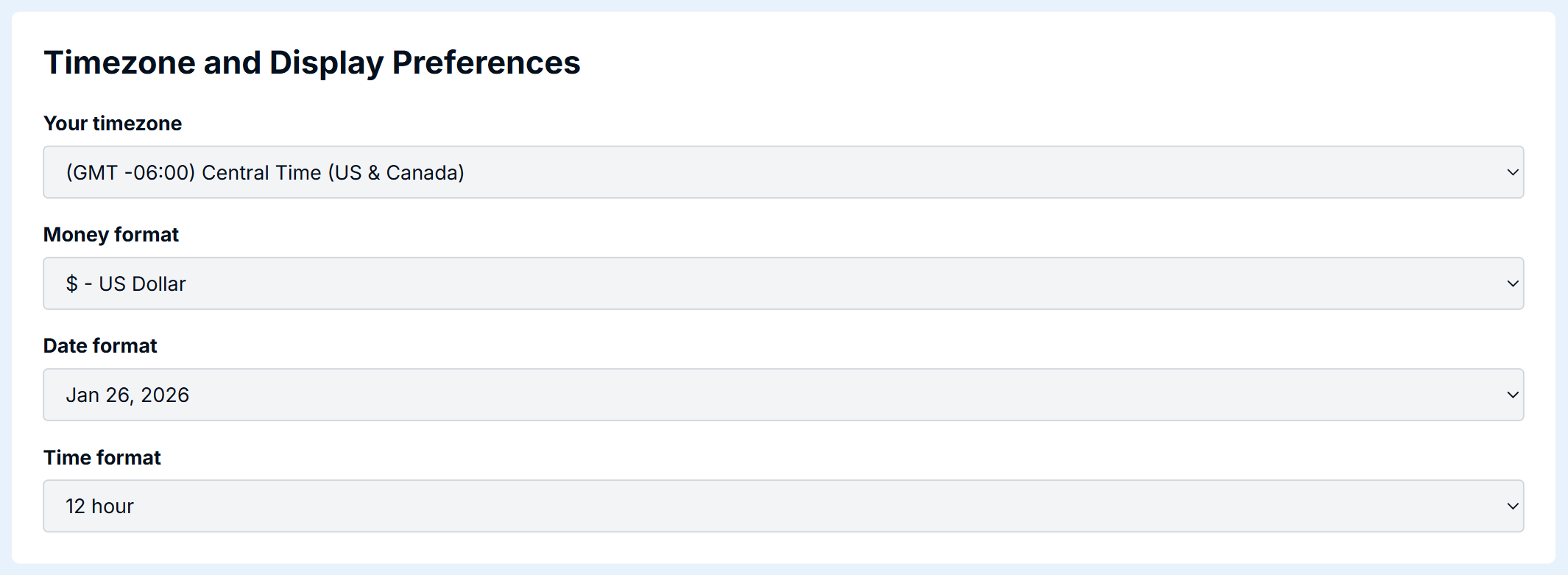
Task: Click the word "Preferences" in the heading
Action: [x=486, y=63]
